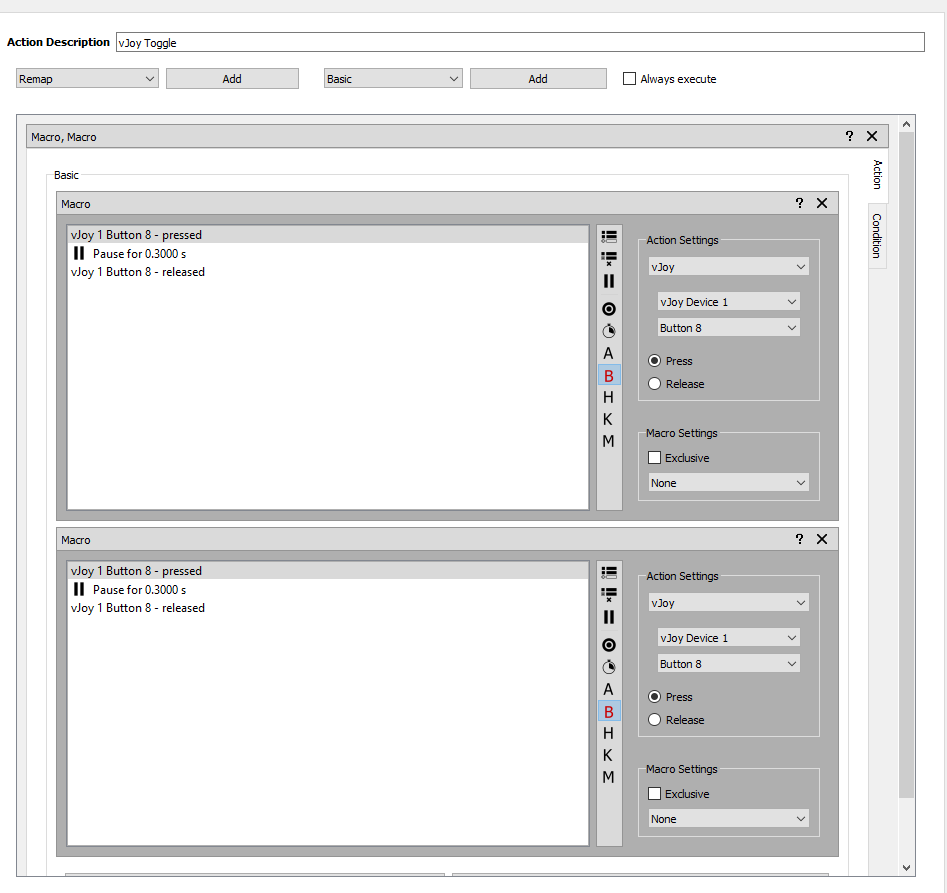Remove the second Macro panel with its X
Screen dimensions: 947x893
click(x=822, y=539)
